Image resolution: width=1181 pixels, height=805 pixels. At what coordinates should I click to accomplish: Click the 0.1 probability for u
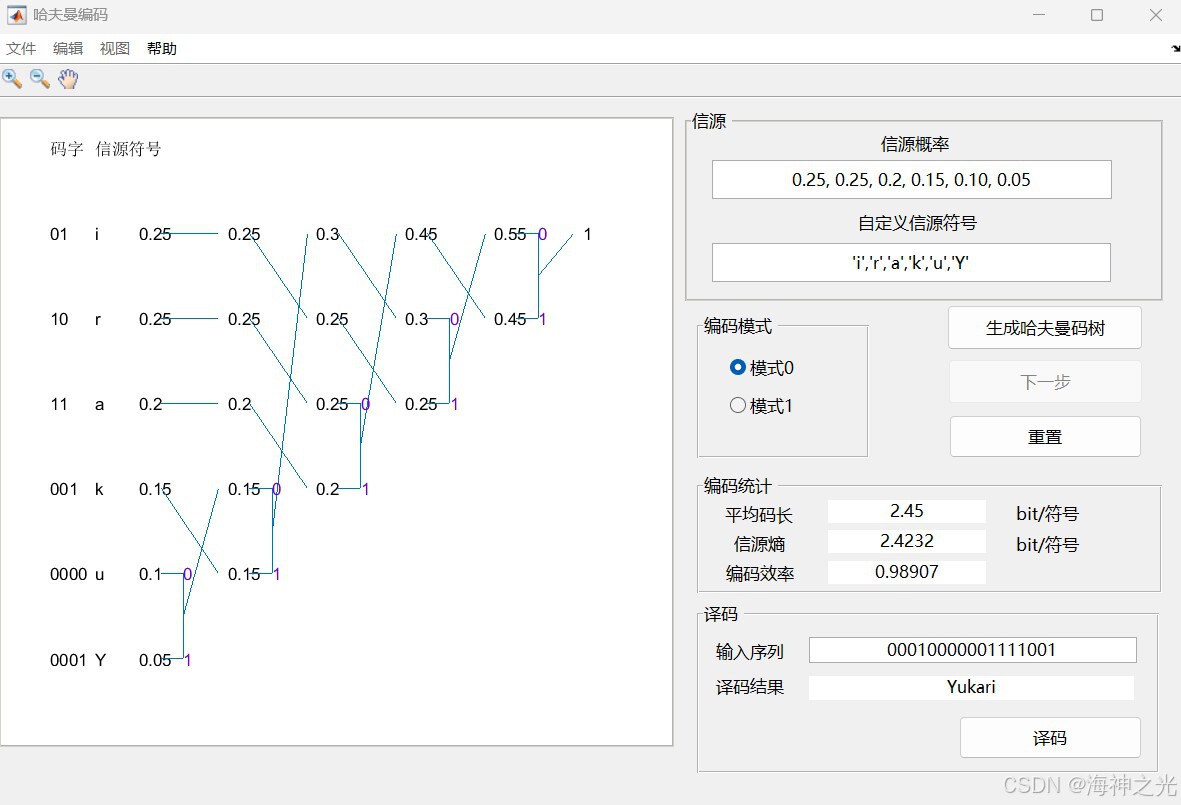click(x=149, y=575)
